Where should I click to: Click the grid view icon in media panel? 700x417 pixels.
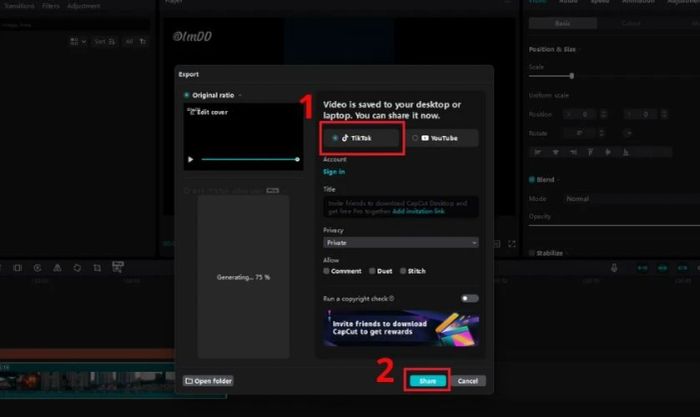coord(74,42)
